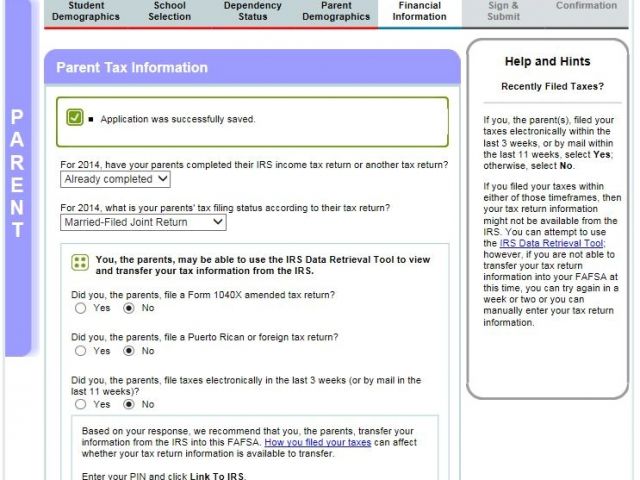Open the Dependency Status tab
The height and width of the screenshot is (480, 640).
252,11
